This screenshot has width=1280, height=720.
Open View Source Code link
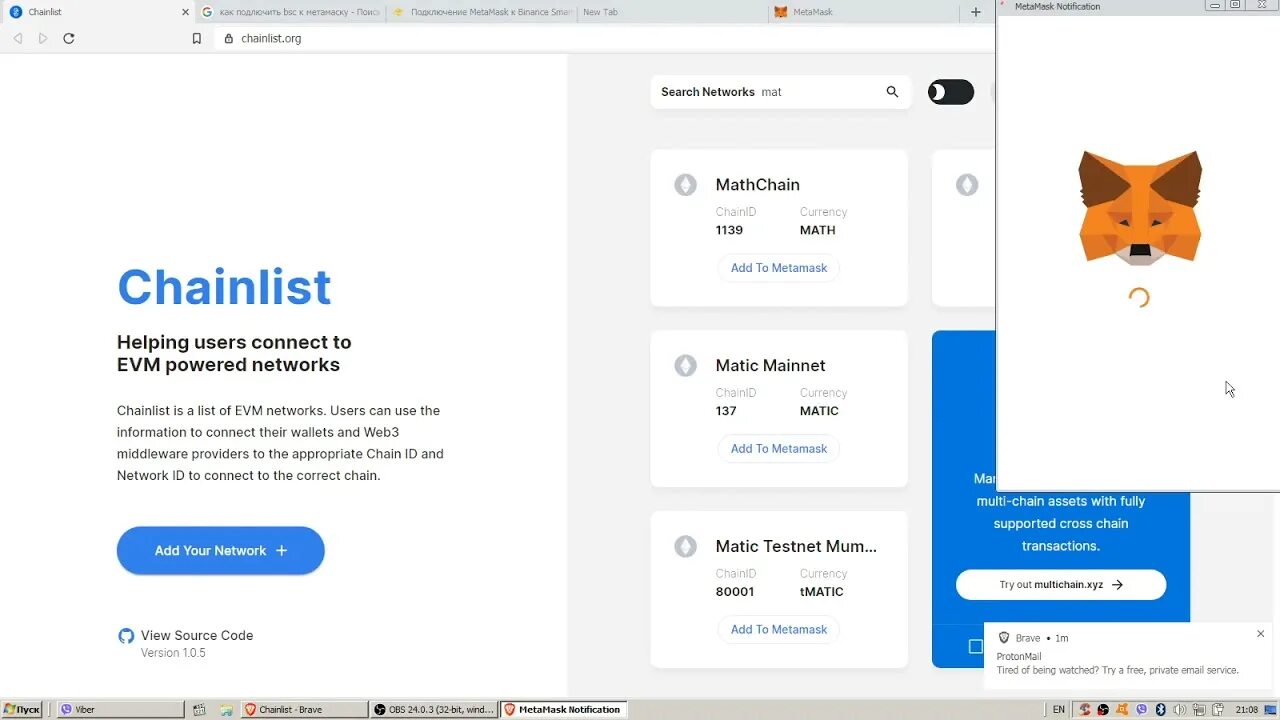click(197, 636)
